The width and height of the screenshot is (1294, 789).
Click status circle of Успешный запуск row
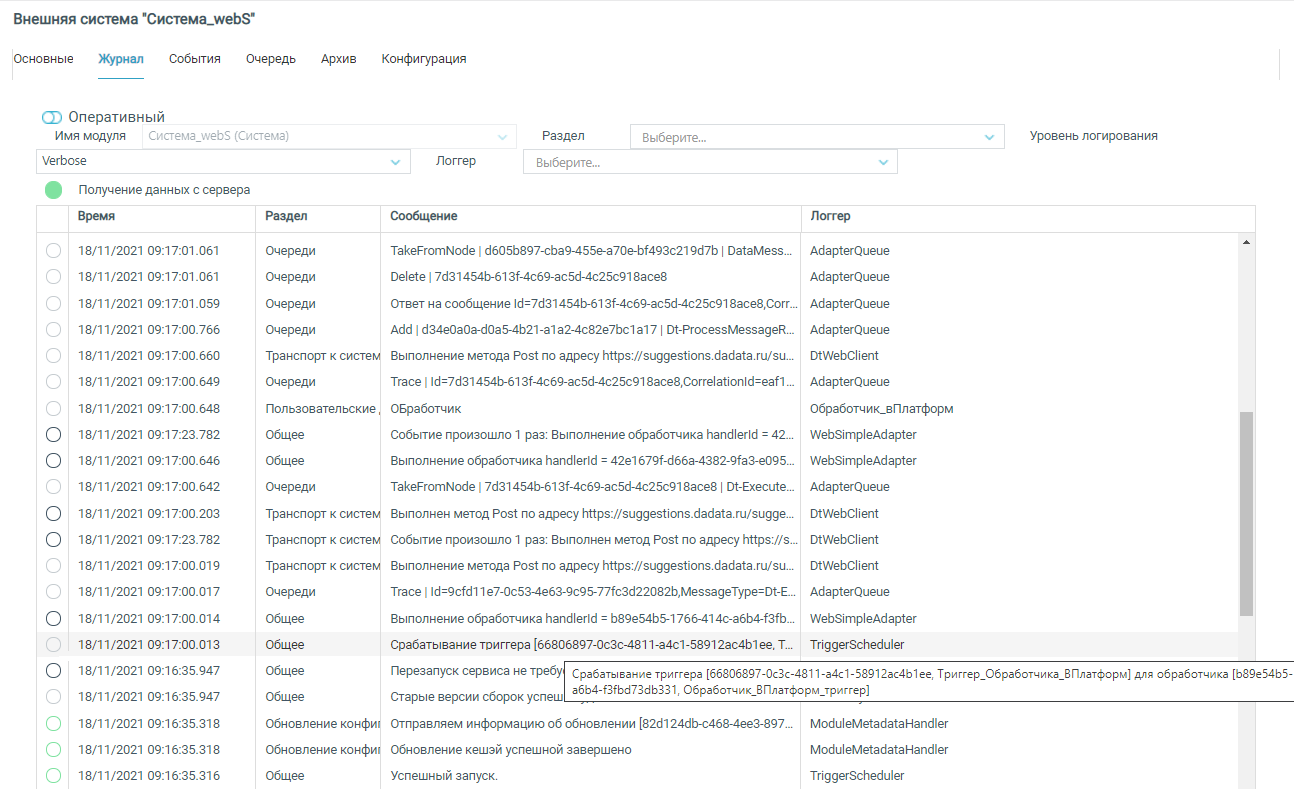click(x=53, y=776)
